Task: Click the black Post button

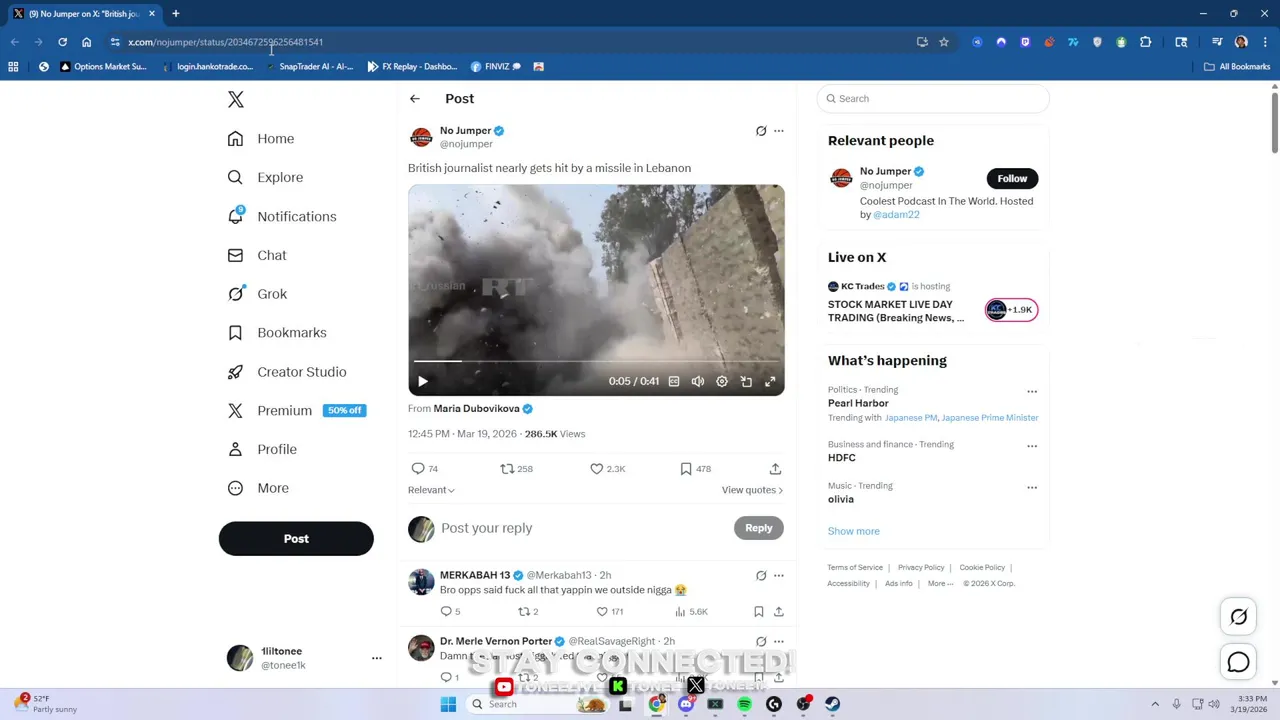Action: (x=296, y=538)
